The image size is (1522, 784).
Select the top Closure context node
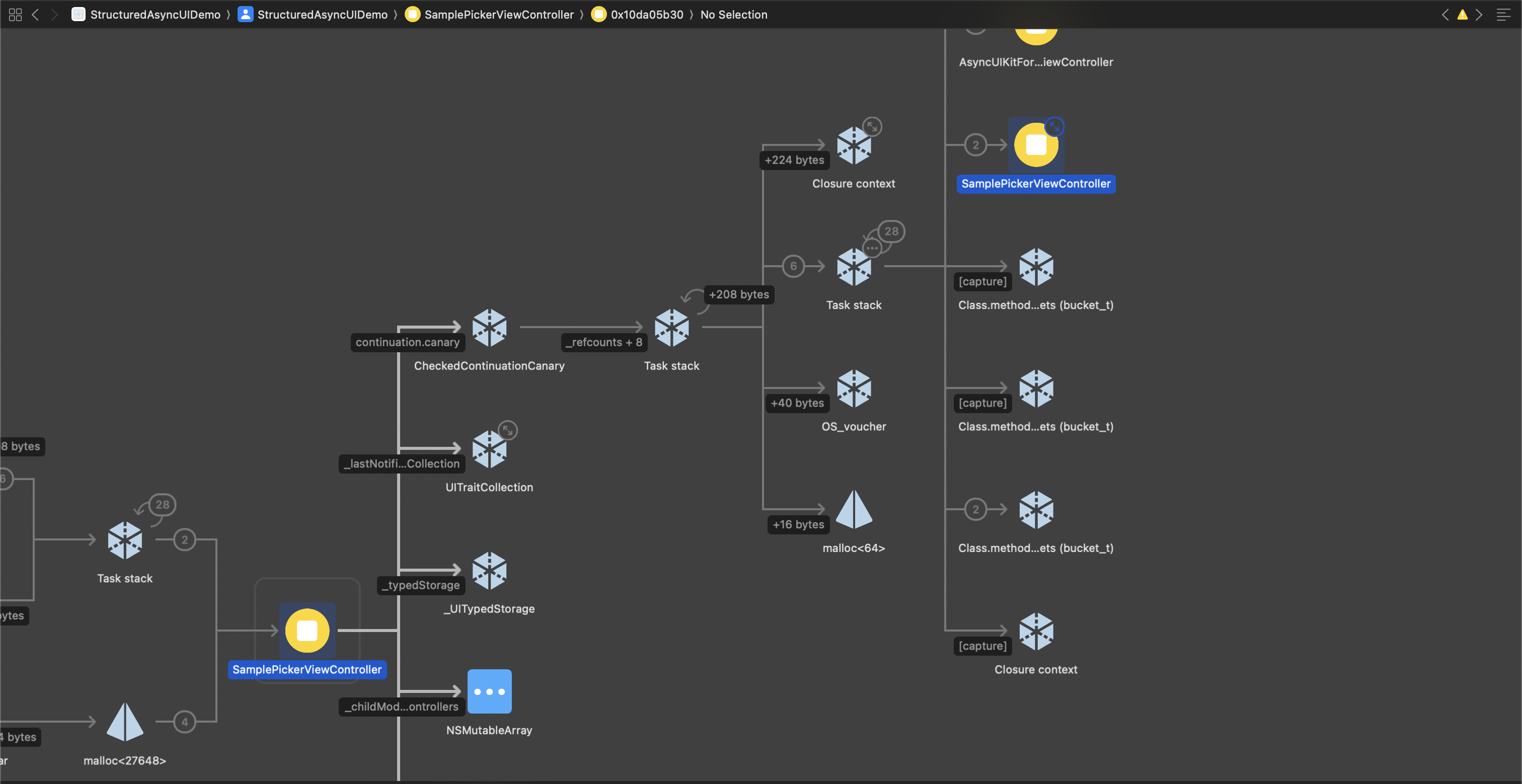[x=854, y=145]
